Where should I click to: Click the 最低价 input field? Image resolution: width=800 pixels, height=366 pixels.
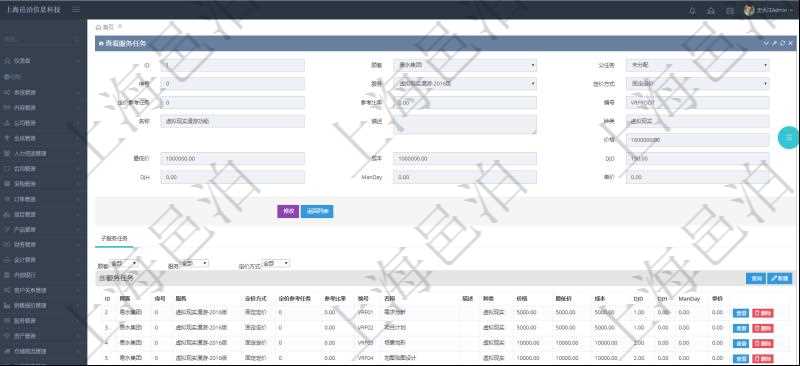pyautogui.click(x=233, y=159)
